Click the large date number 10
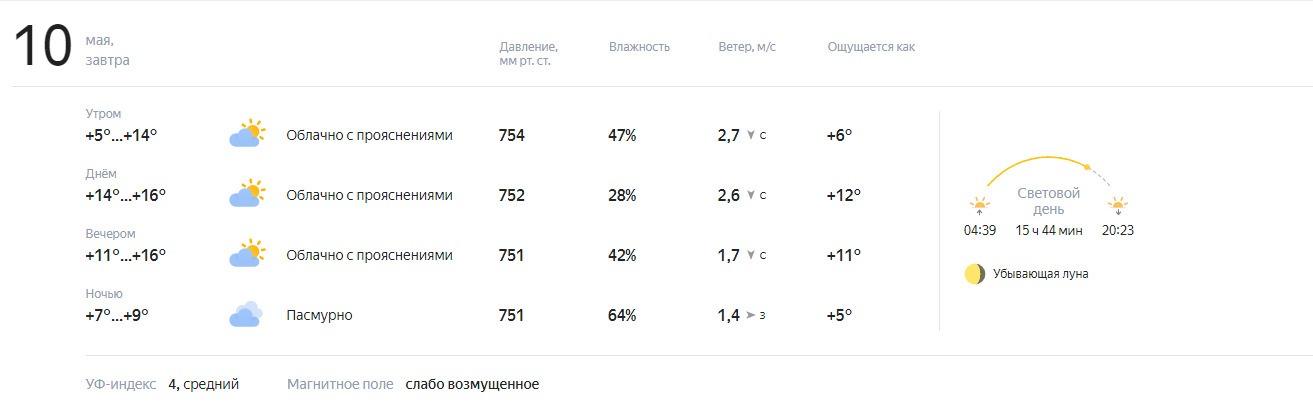This screenshot has width=1313, height=412. pyautogui.click(x=43, y=47)
